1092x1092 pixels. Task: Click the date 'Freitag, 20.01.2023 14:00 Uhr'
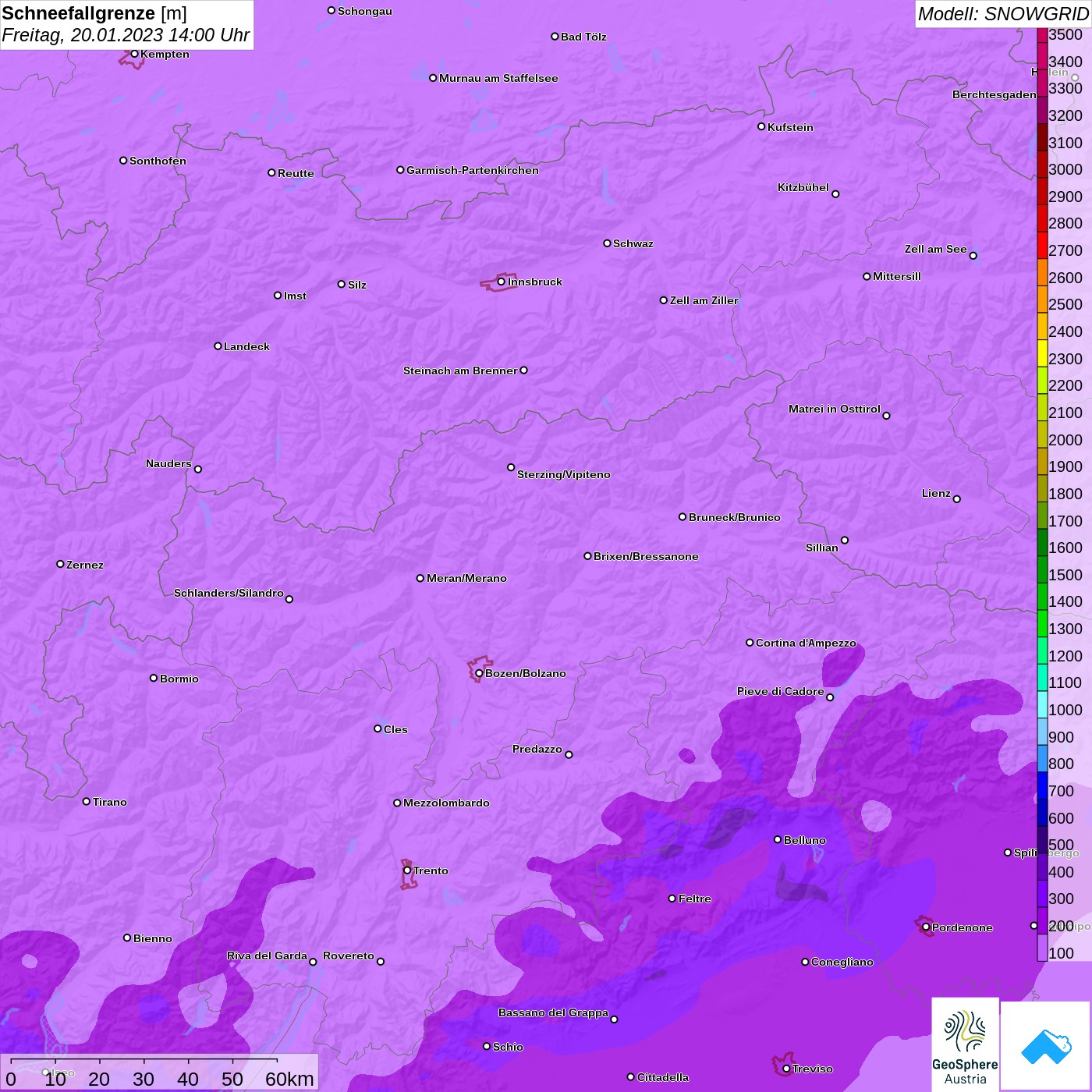pos(126,35)
